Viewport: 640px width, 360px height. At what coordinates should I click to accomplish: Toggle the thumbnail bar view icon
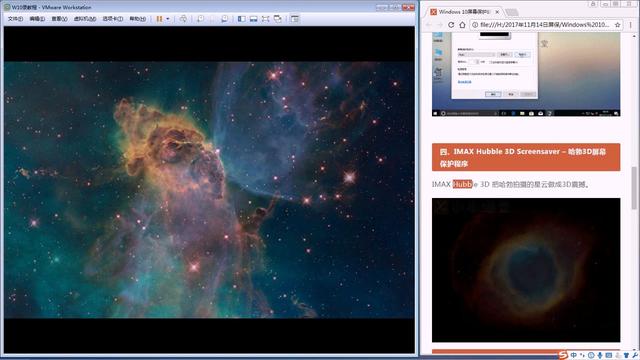click(253, 19)
